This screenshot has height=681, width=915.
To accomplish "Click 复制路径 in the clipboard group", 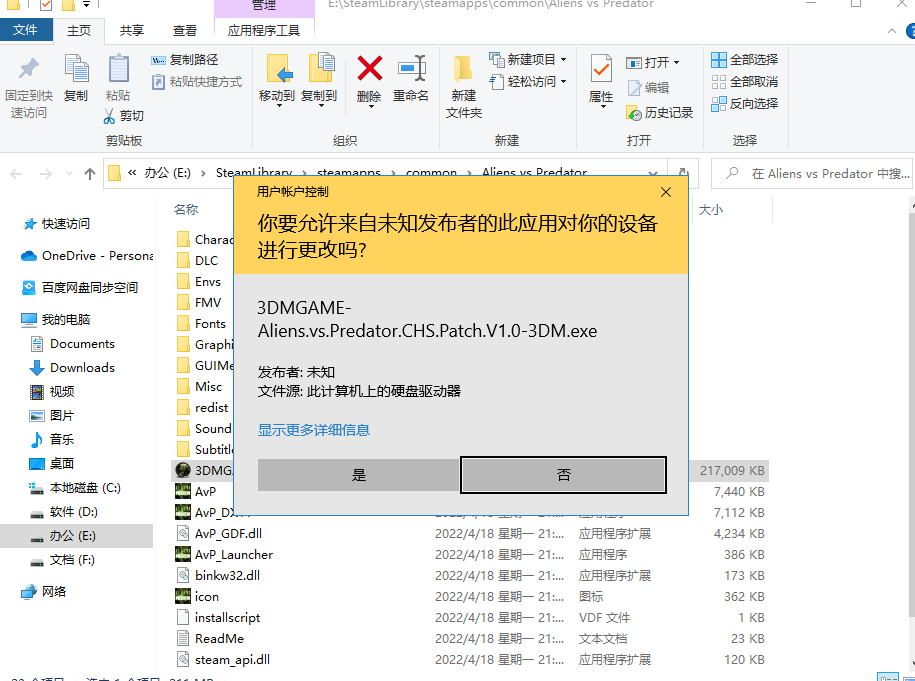I will pyautogui.click(x=185, y=60).
